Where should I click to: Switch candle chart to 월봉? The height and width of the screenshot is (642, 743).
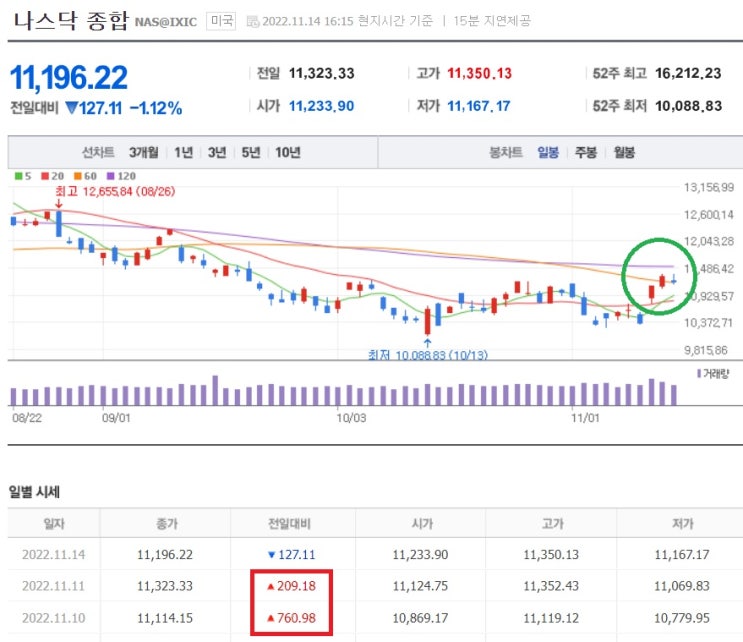pos(624,153)
